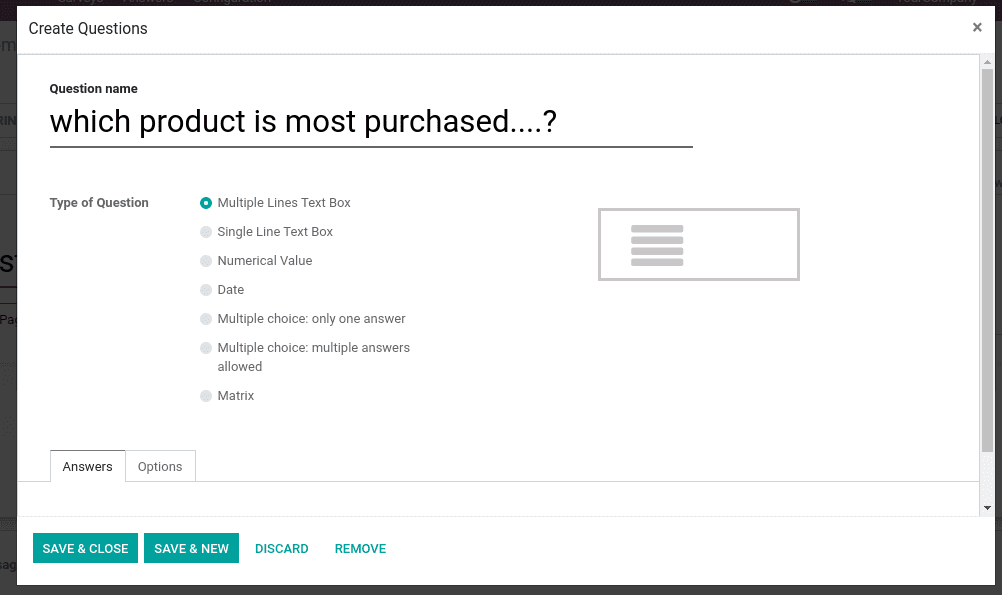Click the REMOVE button
The image size is (1002, 595).
(x=360, y=548)
